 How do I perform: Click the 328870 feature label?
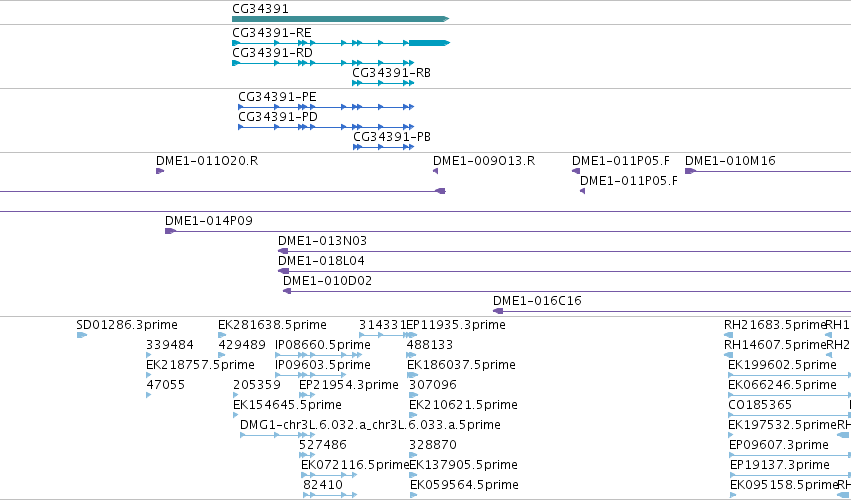coord(433,445)
